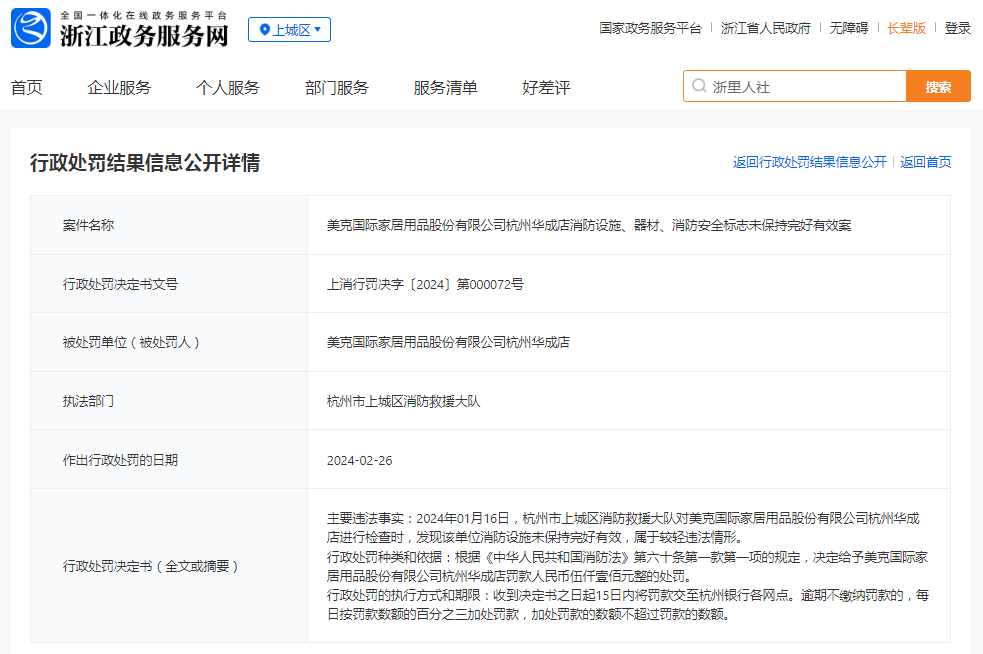Open 国家政务服务平台 link
Viewport: 983px width, 654px height.
650,28
